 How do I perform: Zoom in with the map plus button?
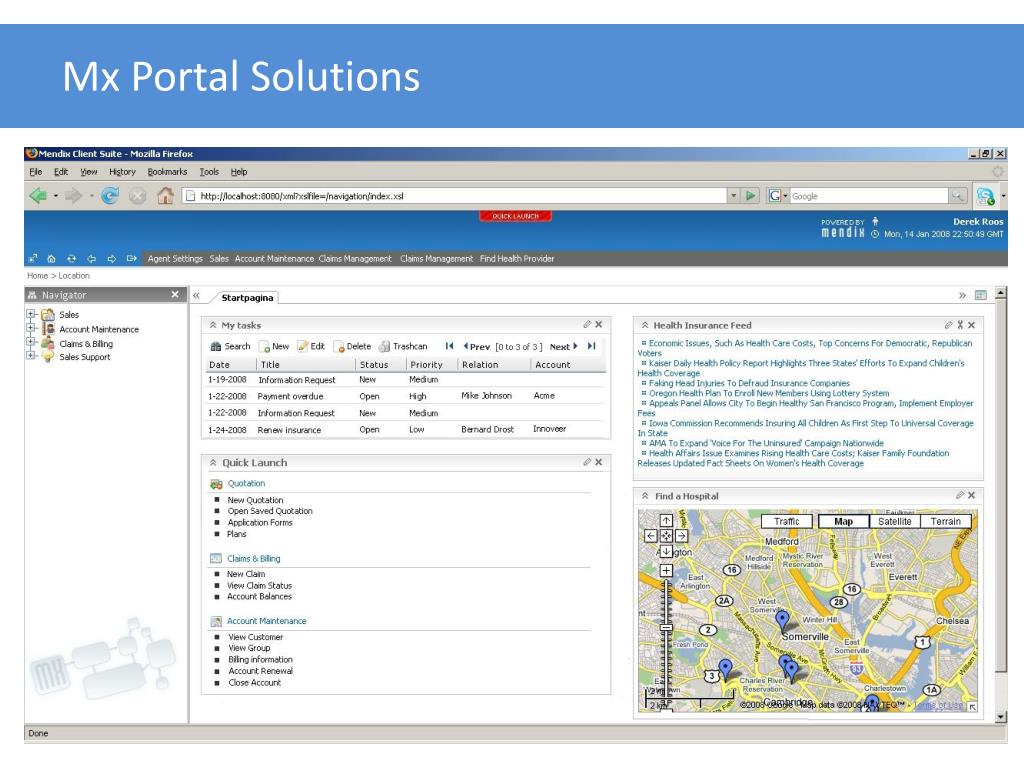(666, 570)
